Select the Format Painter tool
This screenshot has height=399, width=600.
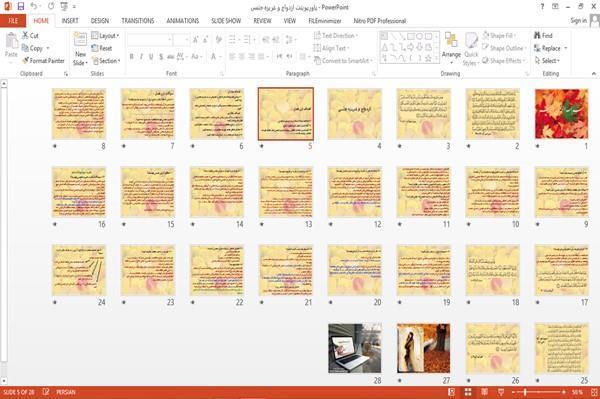(43, 60)
